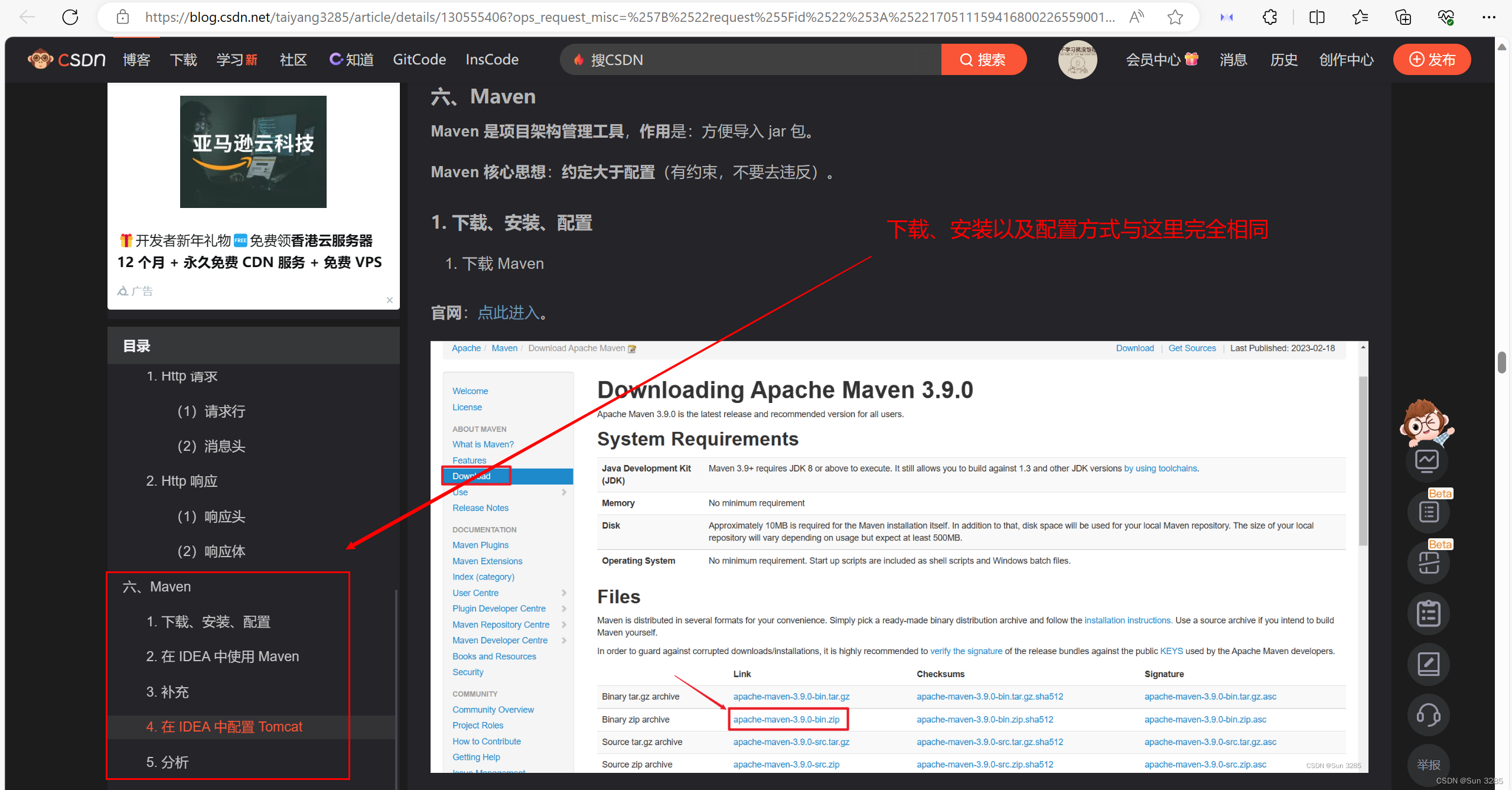Screen dimensions: 1512x790
Task: Click the CSDN logo
Action: click(x=67, y=60)
